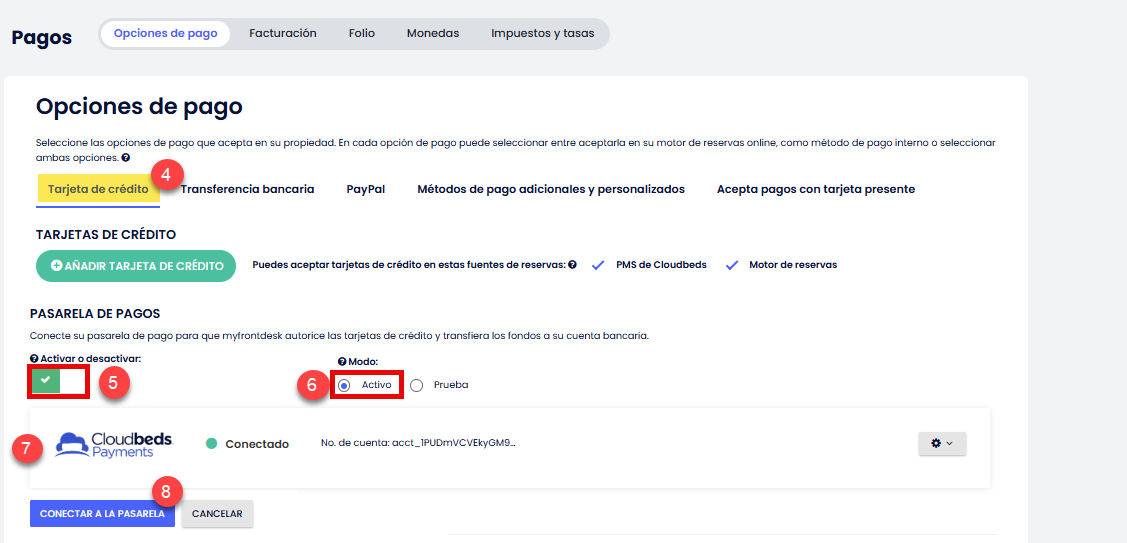Image resolution: width=1127 pixels, height=543 pixels.
Task: Switch to the Facturación tab
Action: 282,33
